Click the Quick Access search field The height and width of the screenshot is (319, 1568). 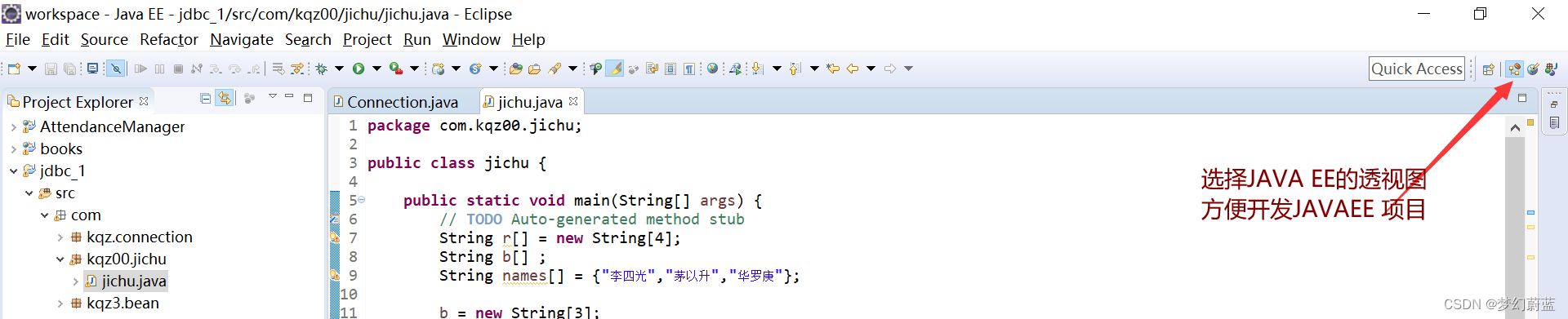pos(1417,69)
